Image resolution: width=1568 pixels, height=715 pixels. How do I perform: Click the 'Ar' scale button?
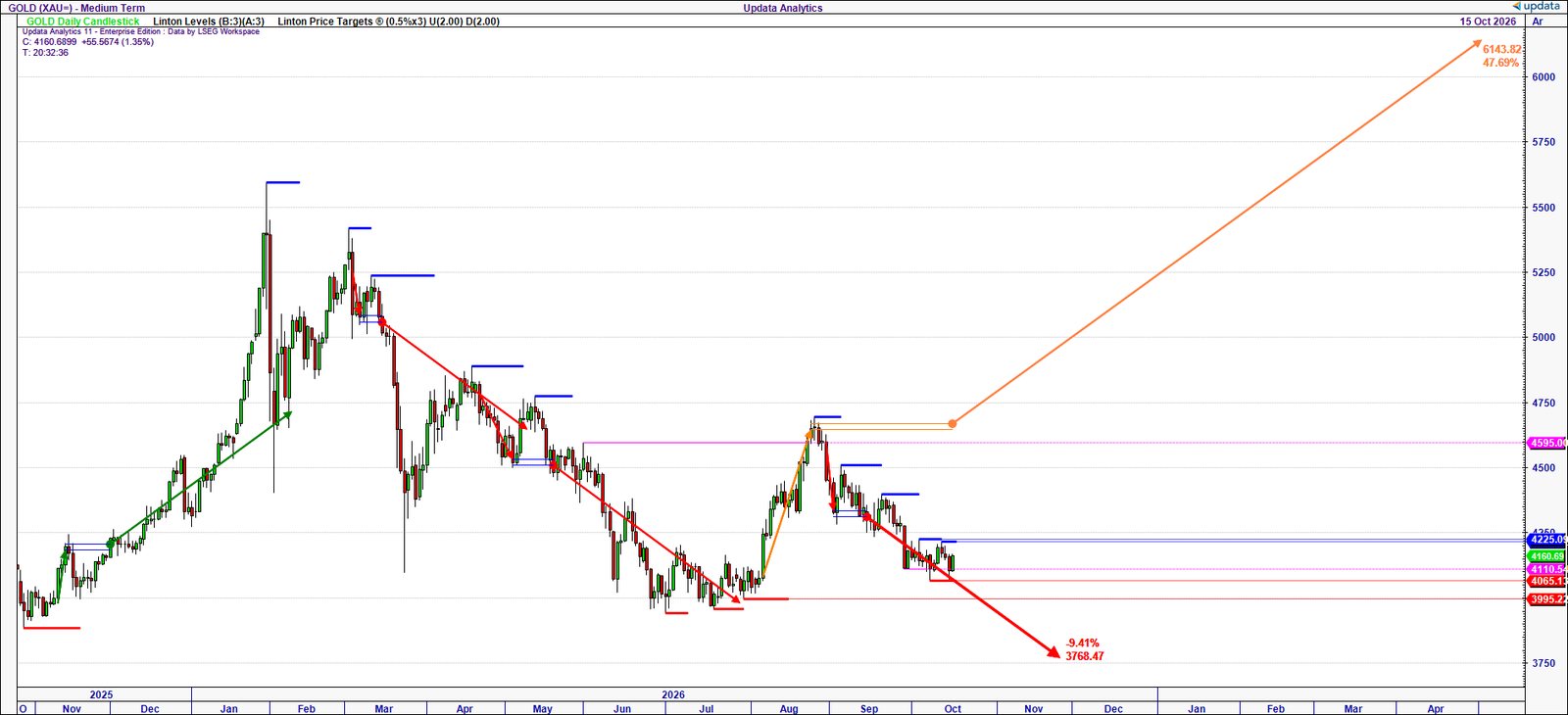click(x=1537, y=21)
